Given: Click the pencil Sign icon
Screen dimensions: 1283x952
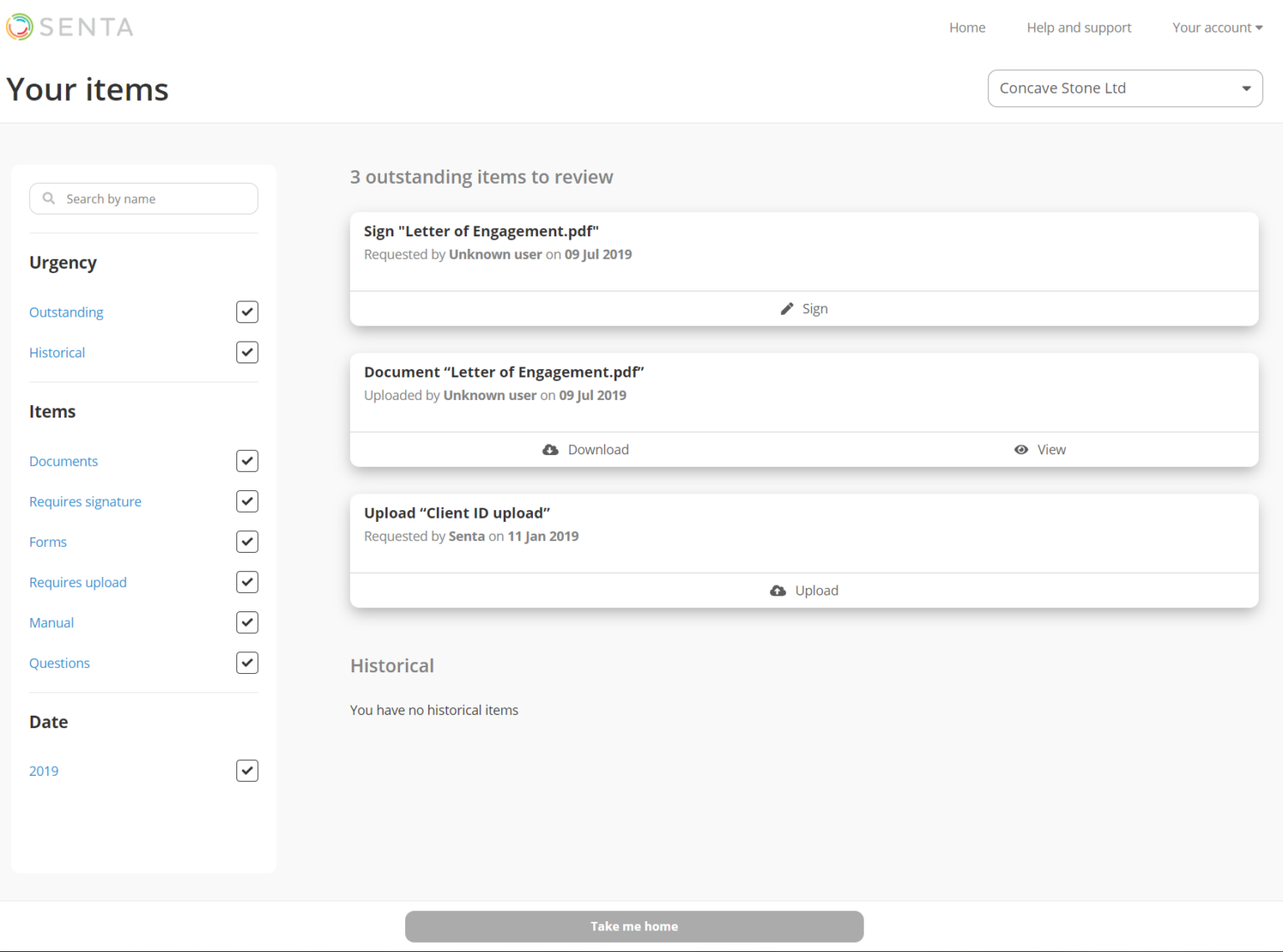Looking at the screenshot, I should 787,309.
